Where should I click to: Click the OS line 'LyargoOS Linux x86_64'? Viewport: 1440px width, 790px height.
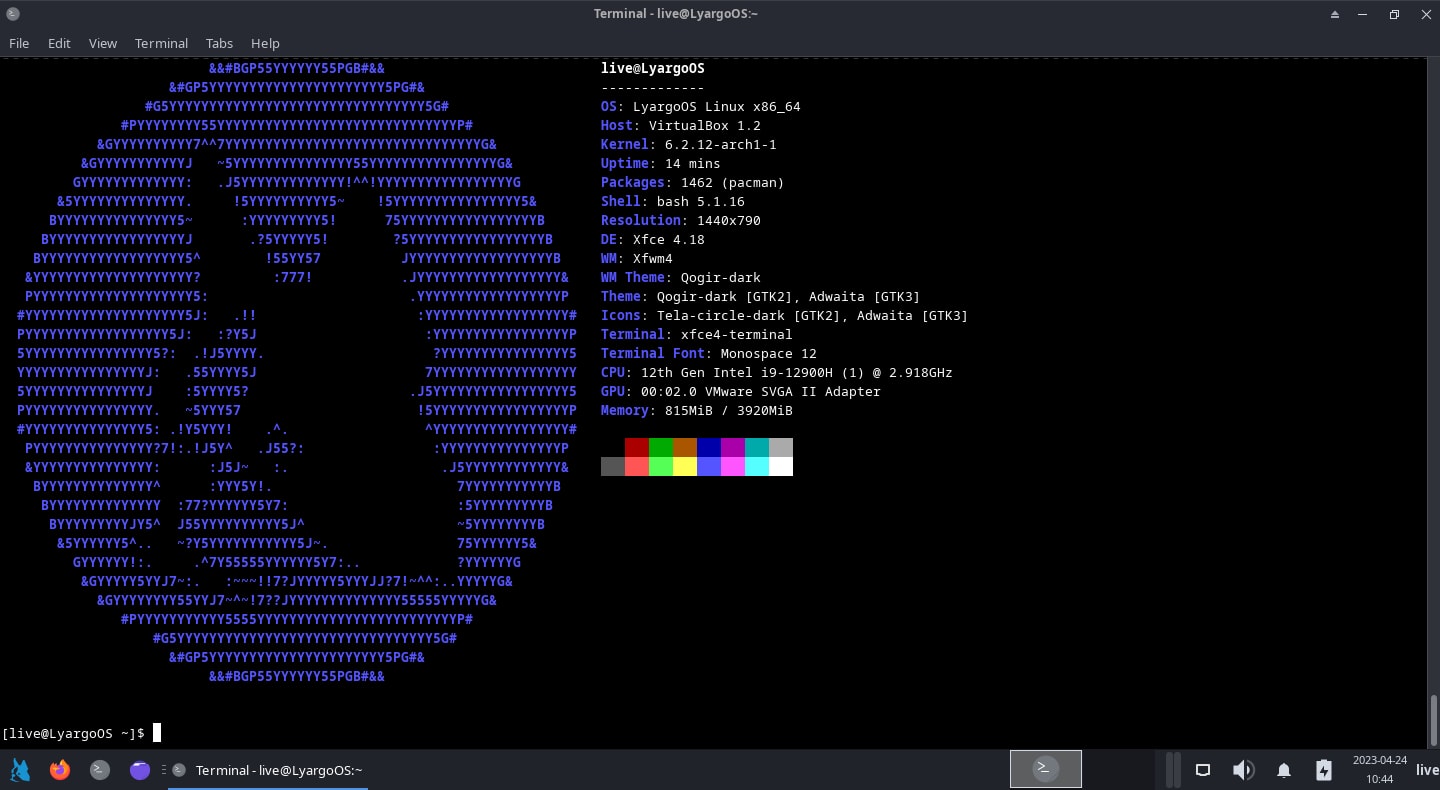point(701,106)
